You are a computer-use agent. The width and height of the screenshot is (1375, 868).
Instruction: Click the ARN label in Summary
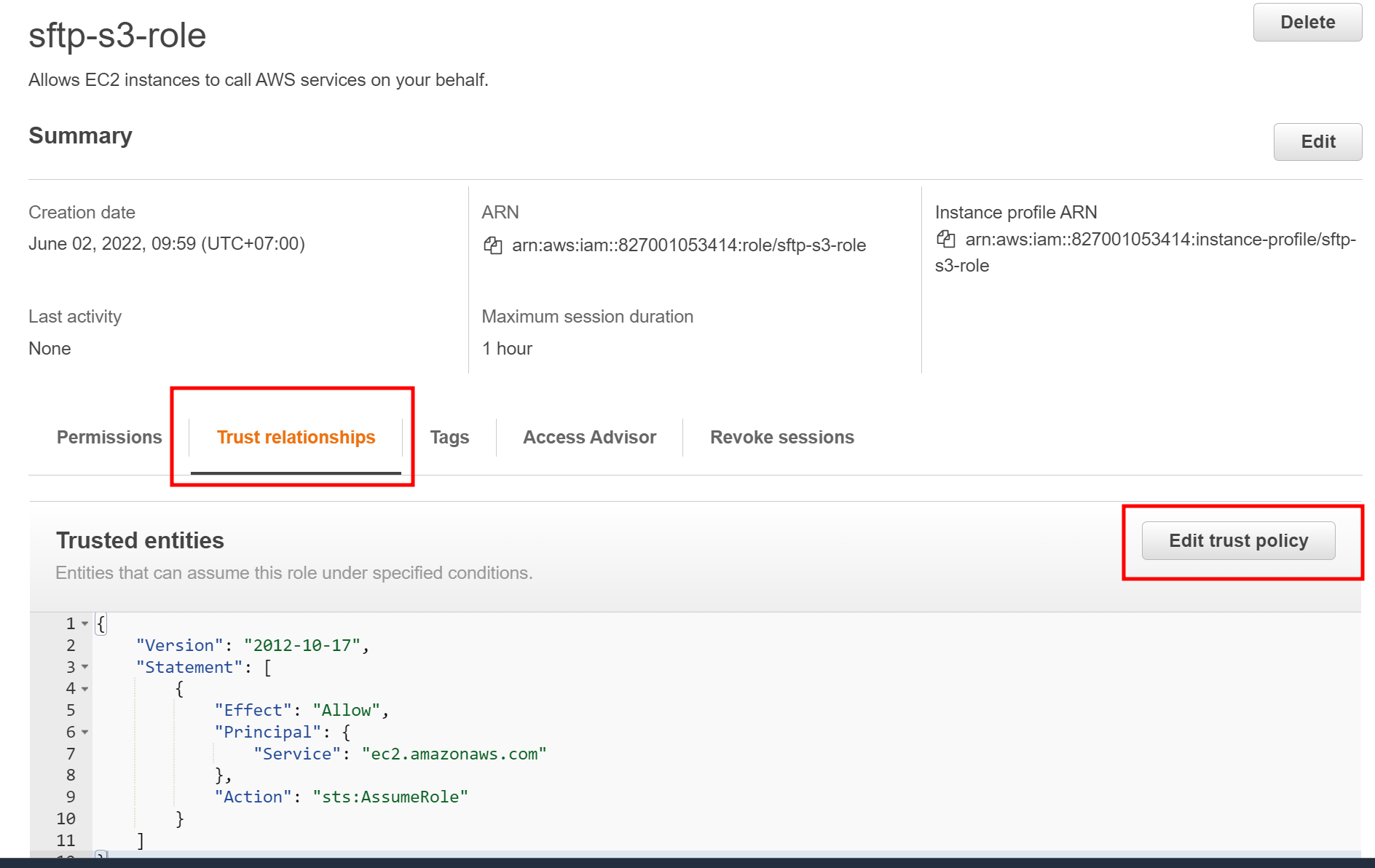pos(500,212)
